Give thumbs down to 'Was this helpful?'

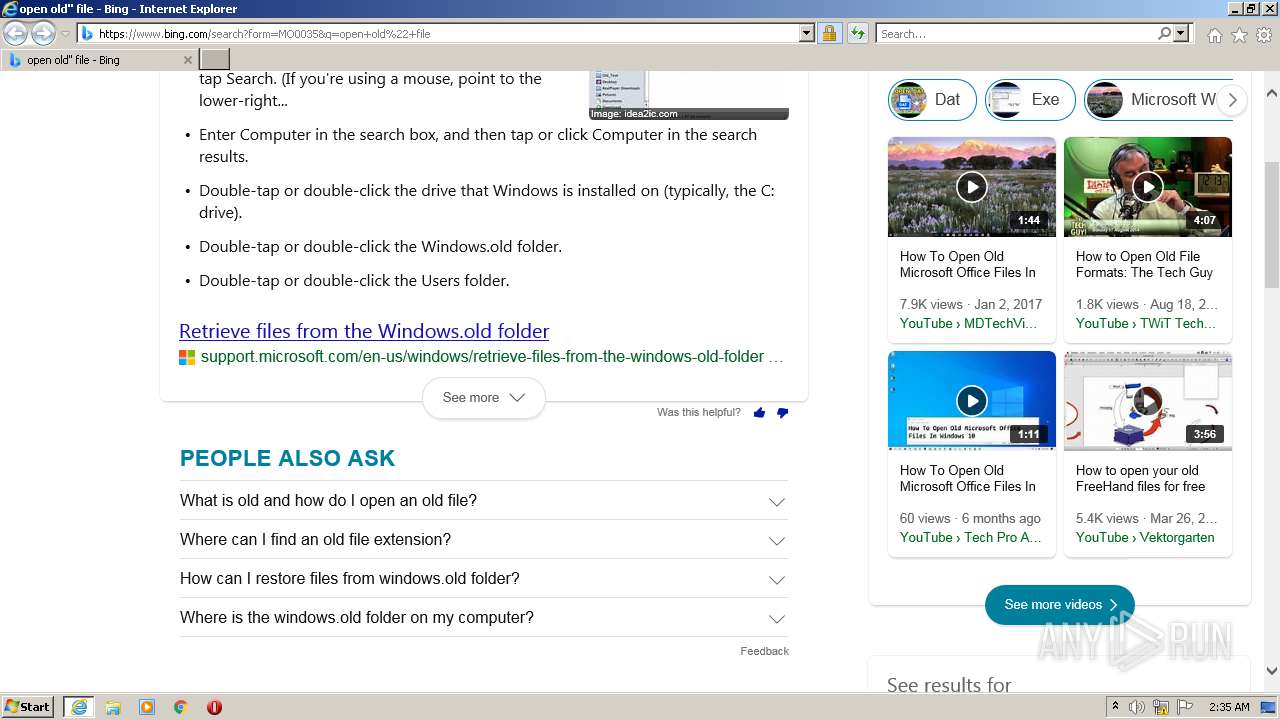coord(782,413)
